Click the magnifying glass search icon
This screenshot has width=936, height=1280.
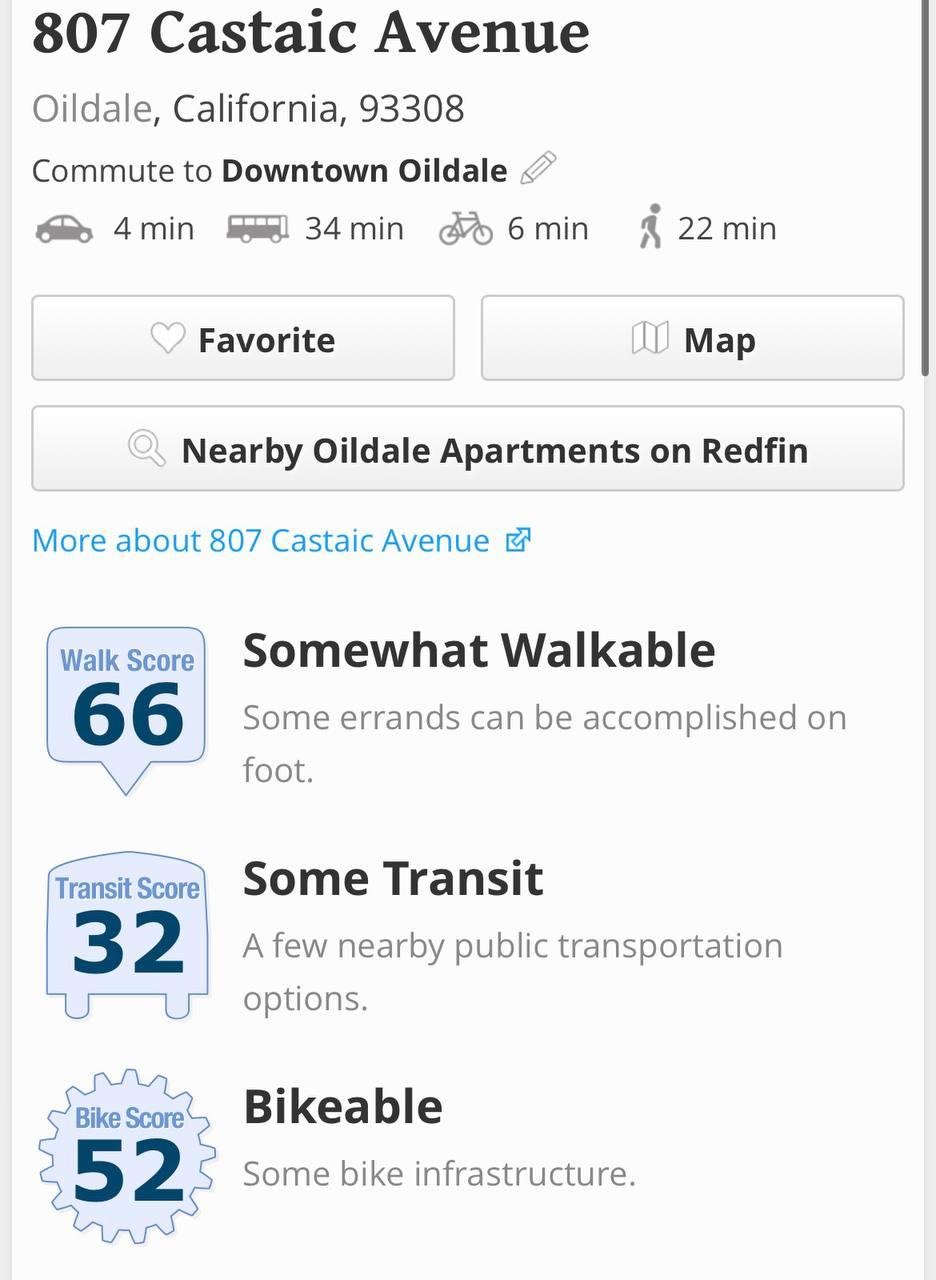(147, 449)
